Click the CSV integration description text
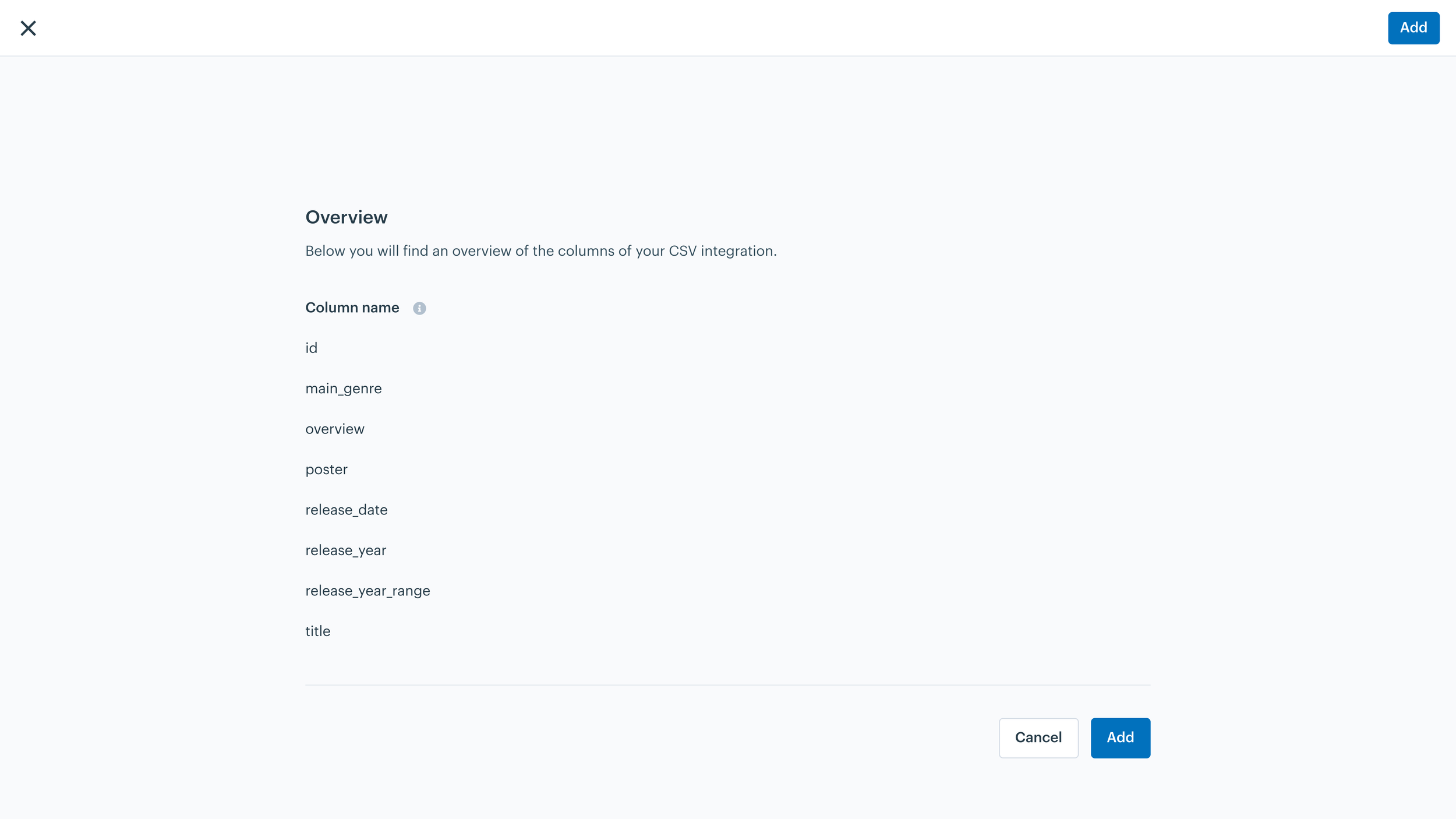Screen dimensions: 1456x819 pyautogui.click(x=541, y=251)
